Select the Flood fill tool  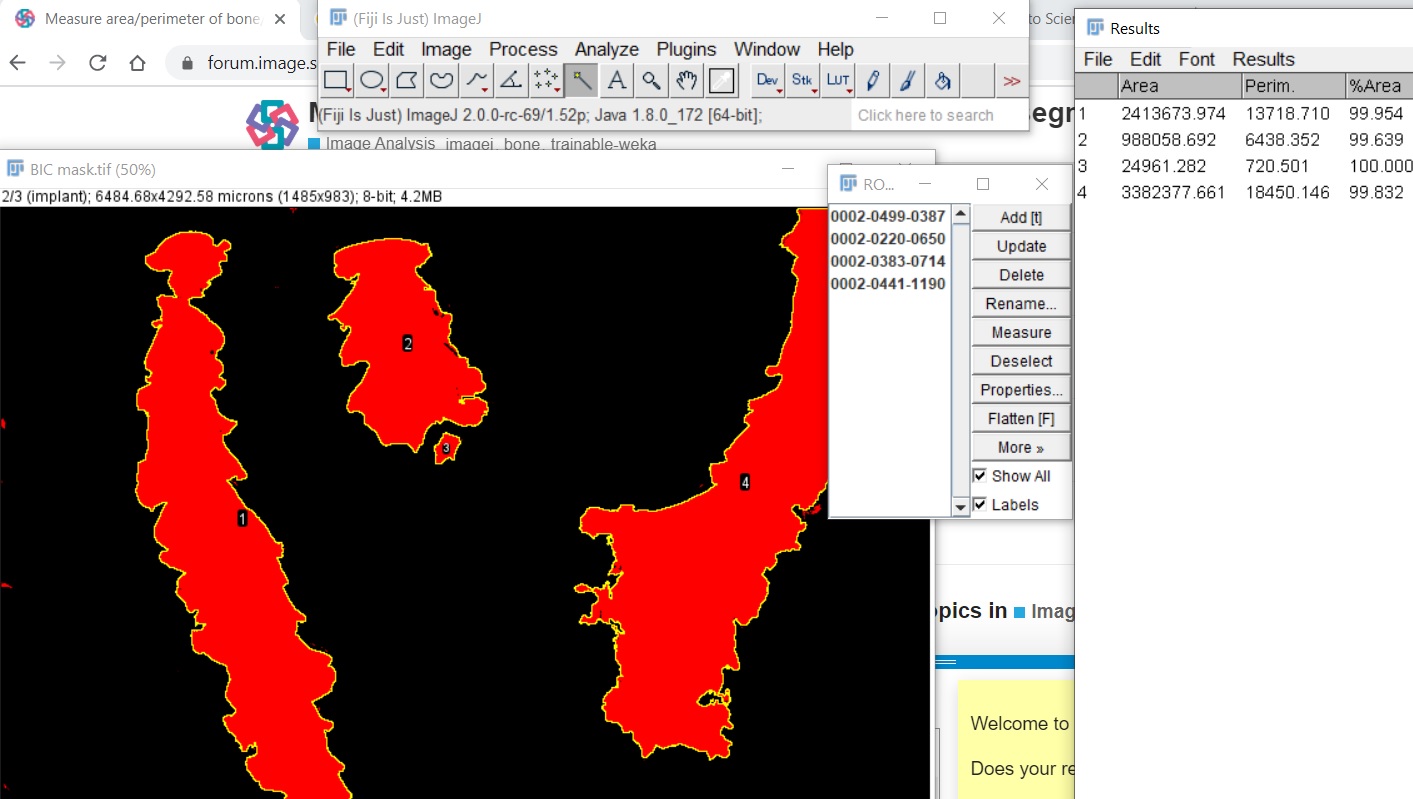click(x=941, y=80)
